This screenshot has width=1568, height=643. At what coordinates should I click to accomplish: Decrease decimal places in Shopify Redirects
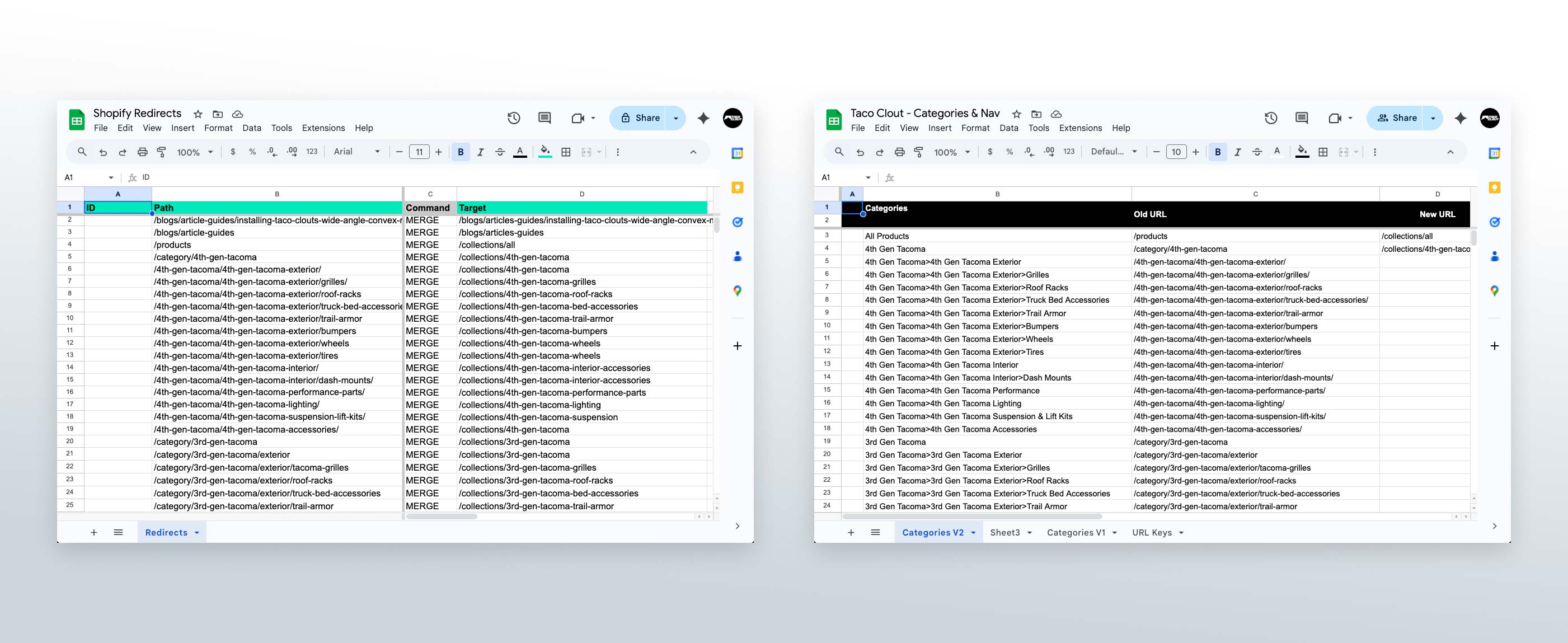[x=272, y=152]
